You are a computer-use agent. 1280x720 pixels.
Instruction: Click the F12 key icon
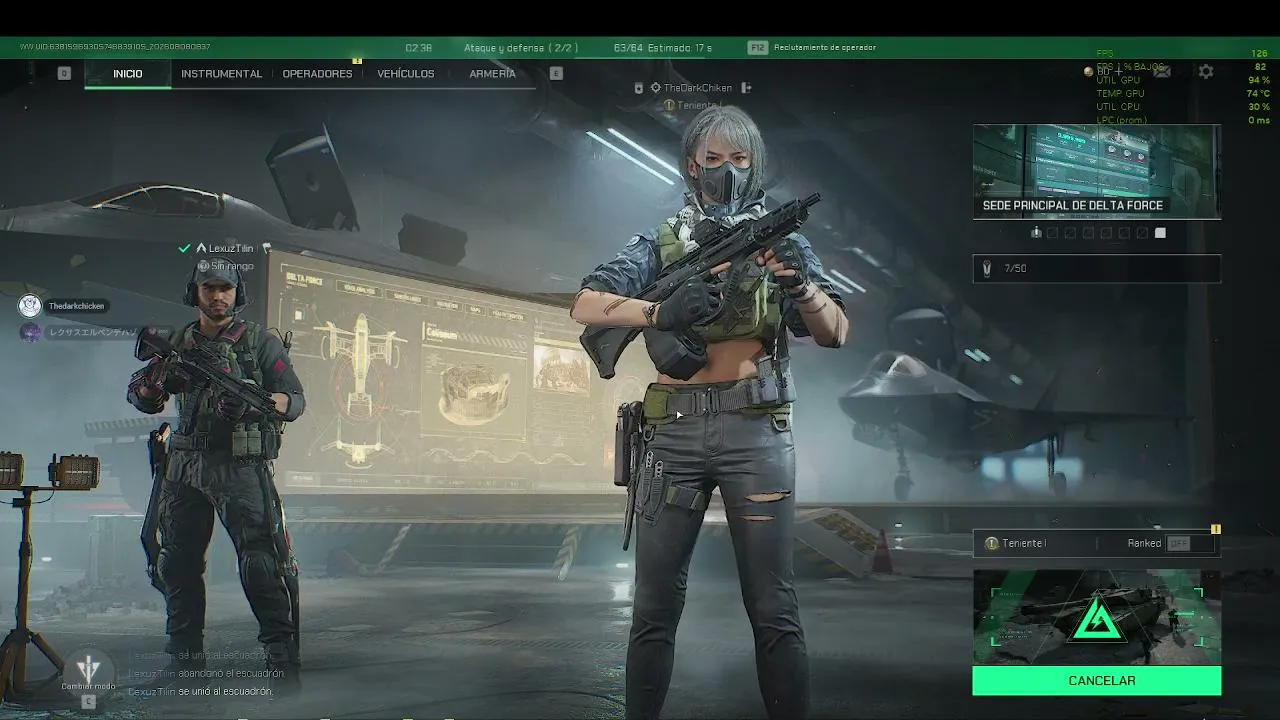point(757,47)
